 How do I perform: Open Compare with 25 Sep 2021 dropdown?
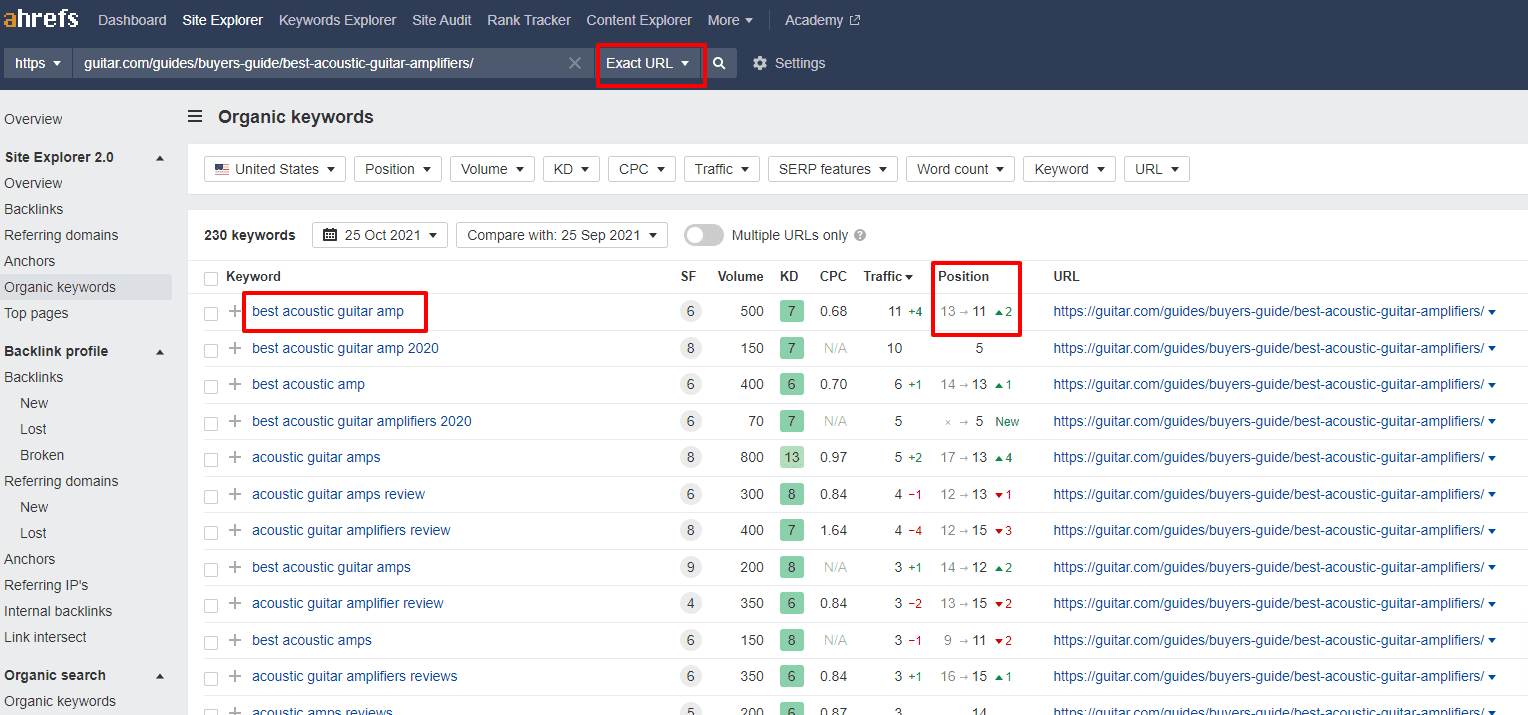click(562, 235)
